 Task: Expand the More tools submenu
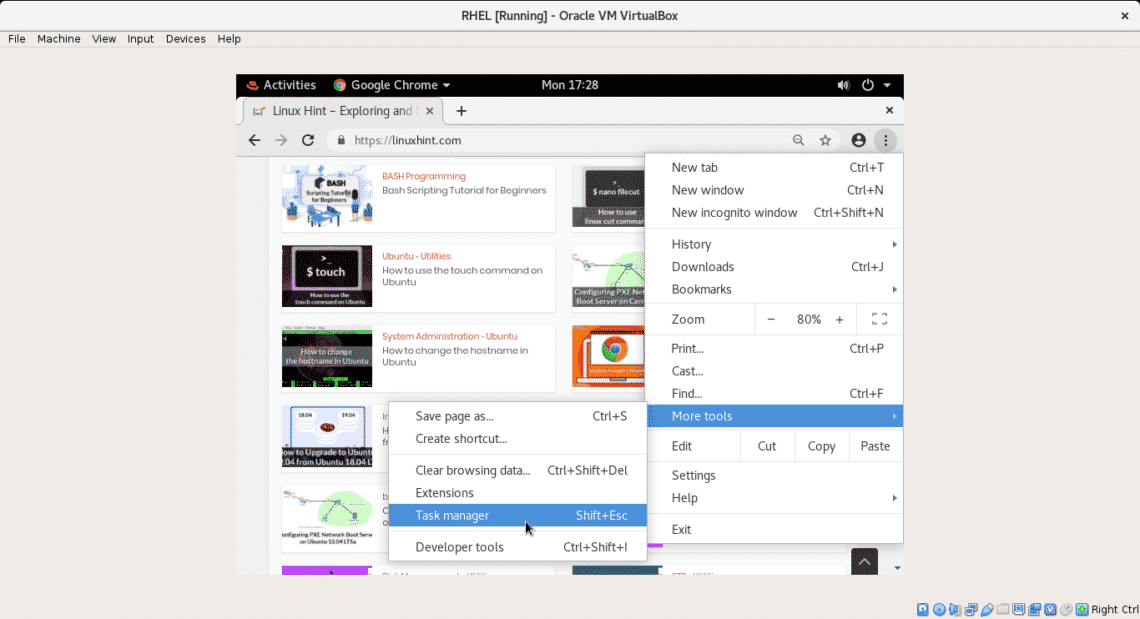point(774,416)
